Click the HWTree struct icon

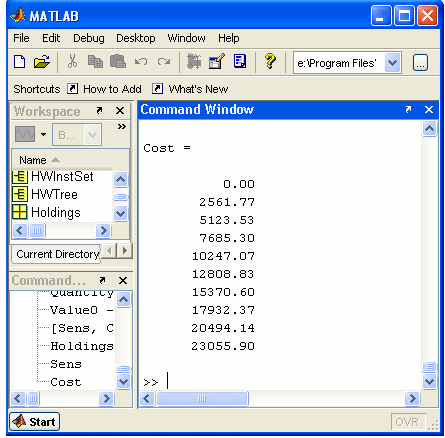point(20,195)
